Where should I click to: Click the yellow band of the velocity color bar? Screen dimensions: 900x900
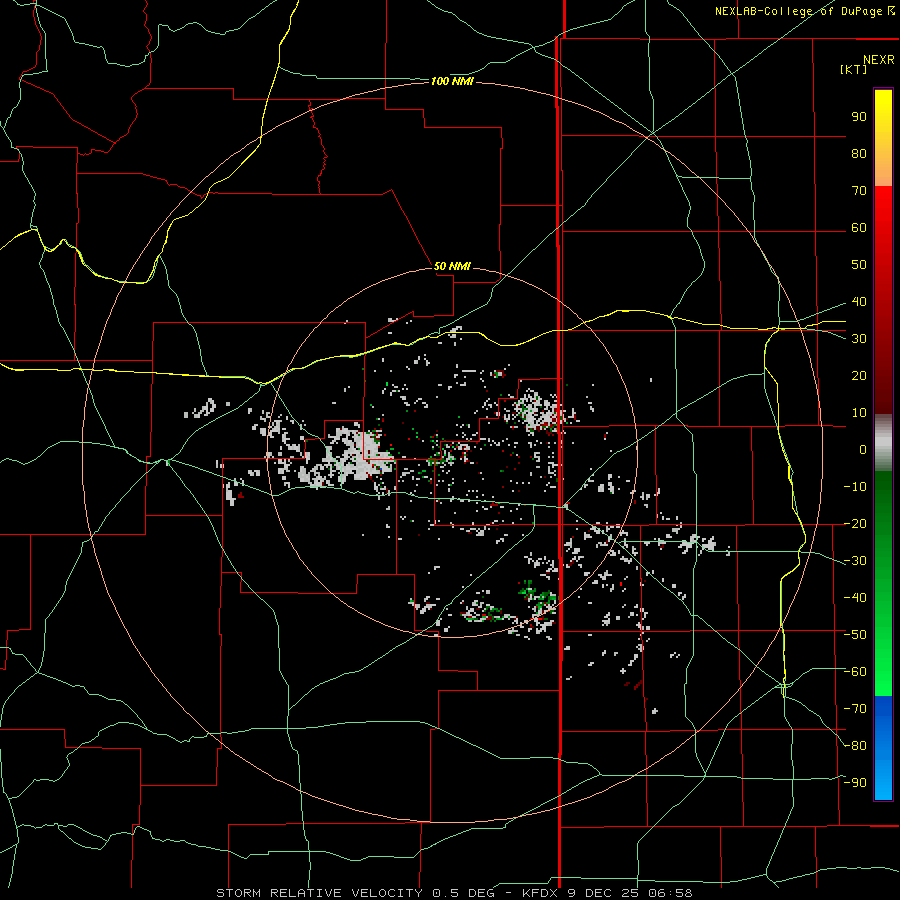(x=883, y=138)
